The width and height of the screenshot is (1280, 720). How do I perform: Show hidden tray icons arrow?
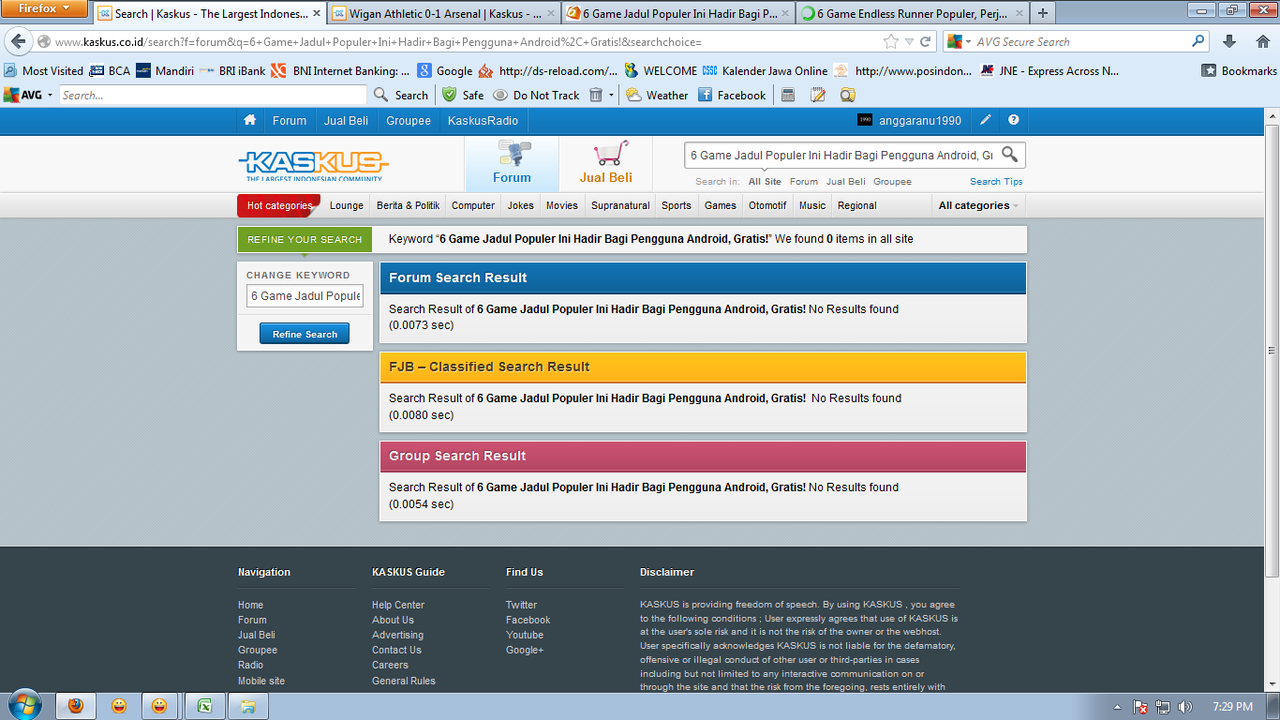point(1118,707)
